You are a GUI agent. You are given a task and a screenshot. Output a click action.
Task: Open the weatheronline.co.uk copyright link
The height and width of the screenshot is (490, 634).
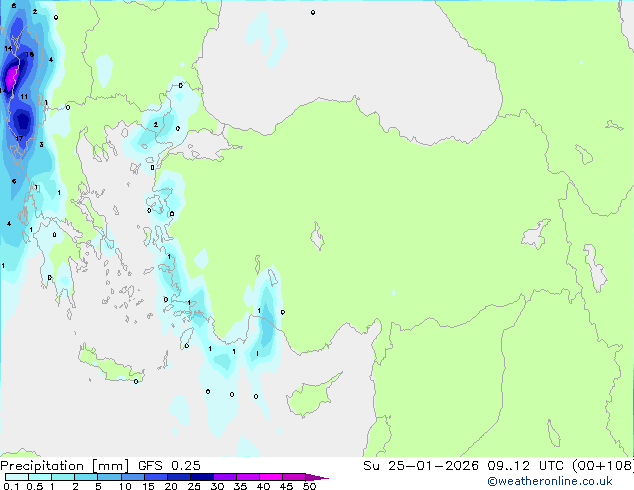pos(550,481)
